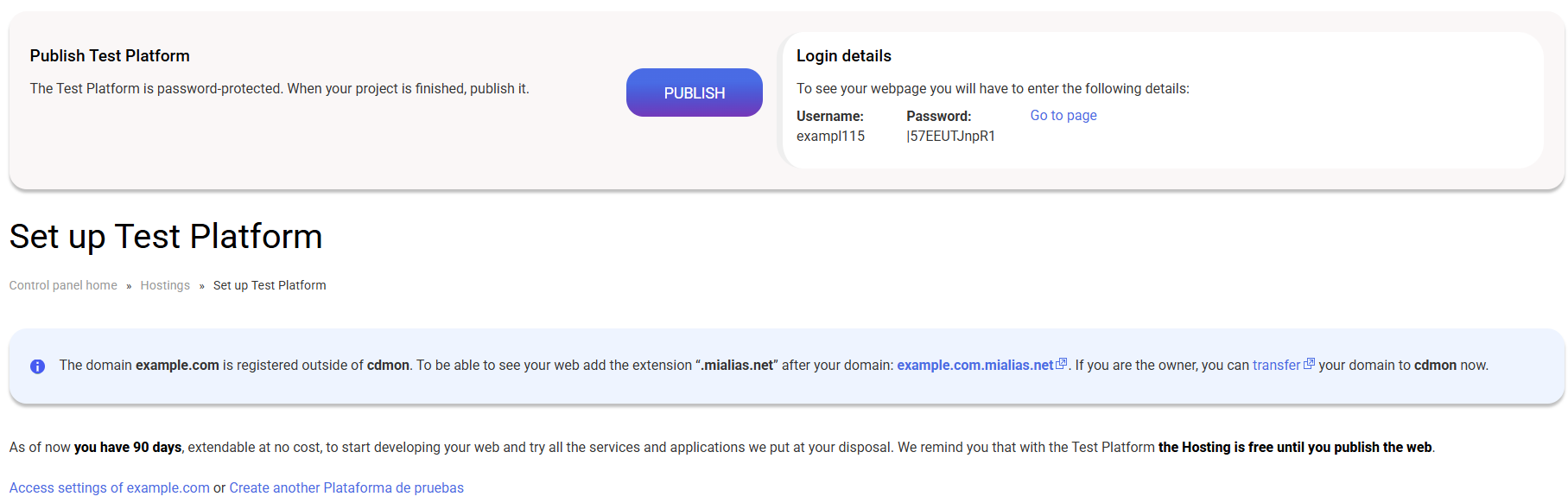Click the bold "you have 90 days" text
The height and width of the screenshot is (503, 1568).
[x=128, y=447]
